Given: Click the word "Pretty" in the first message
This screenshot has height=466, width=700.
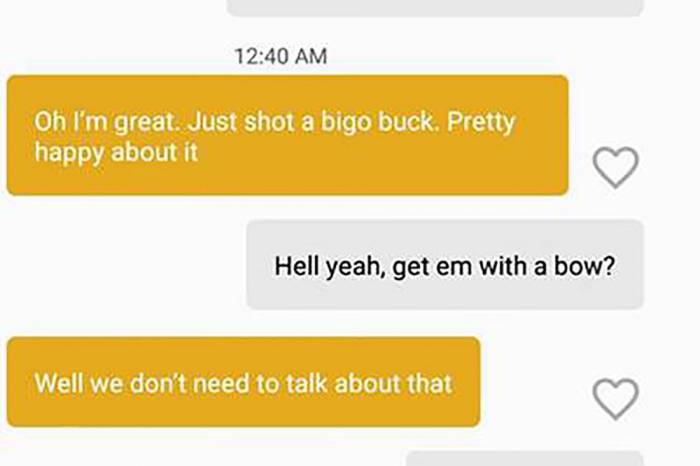Looking at the screenshot, I should click(481, 123).
